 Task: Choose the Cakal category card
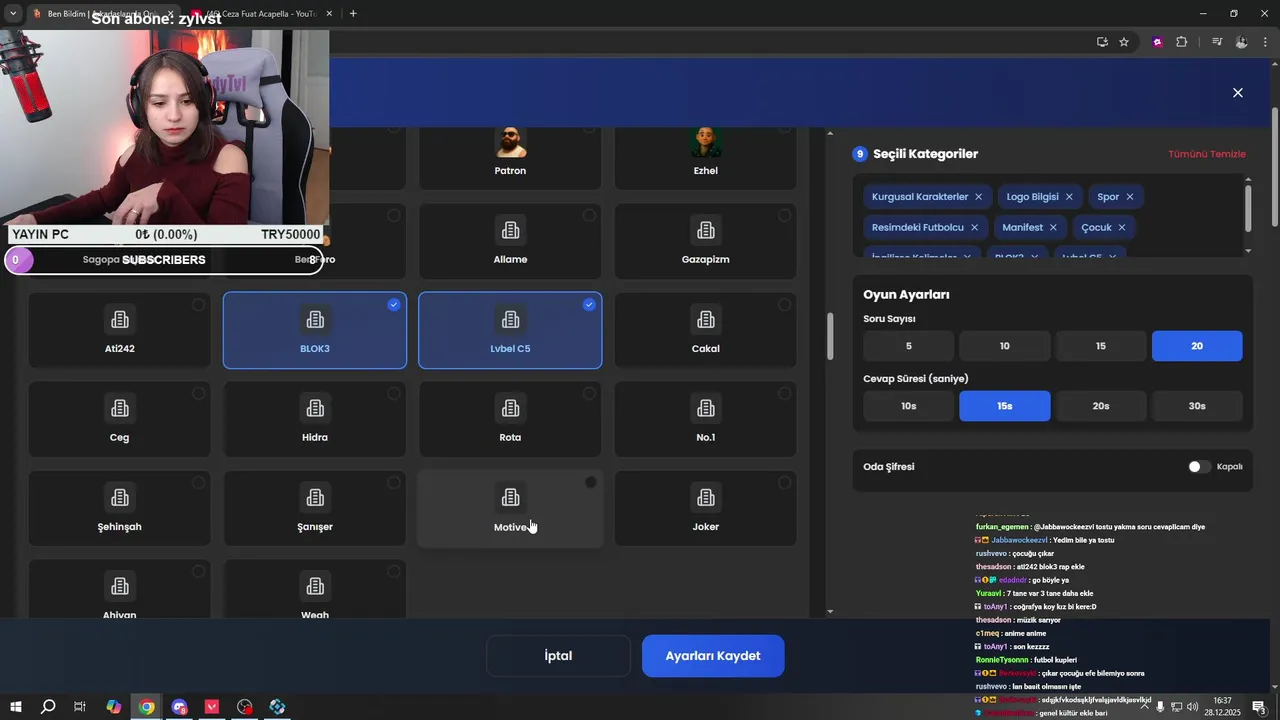point(705,331)
